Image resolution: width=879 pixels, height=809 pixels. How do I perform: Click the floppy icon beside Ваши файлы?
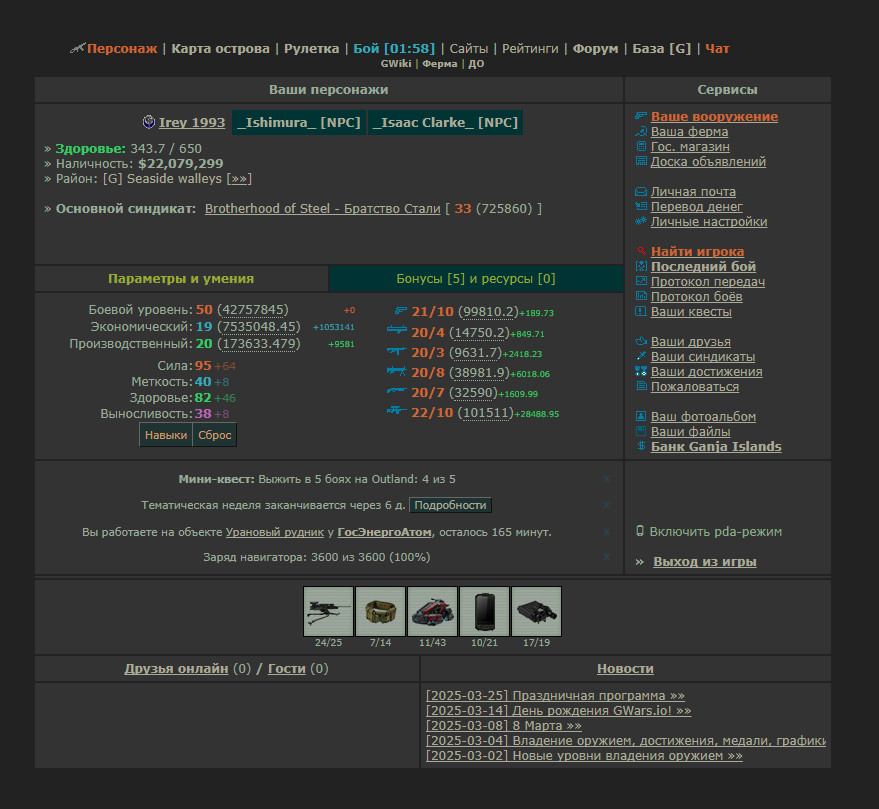(641, 431)
